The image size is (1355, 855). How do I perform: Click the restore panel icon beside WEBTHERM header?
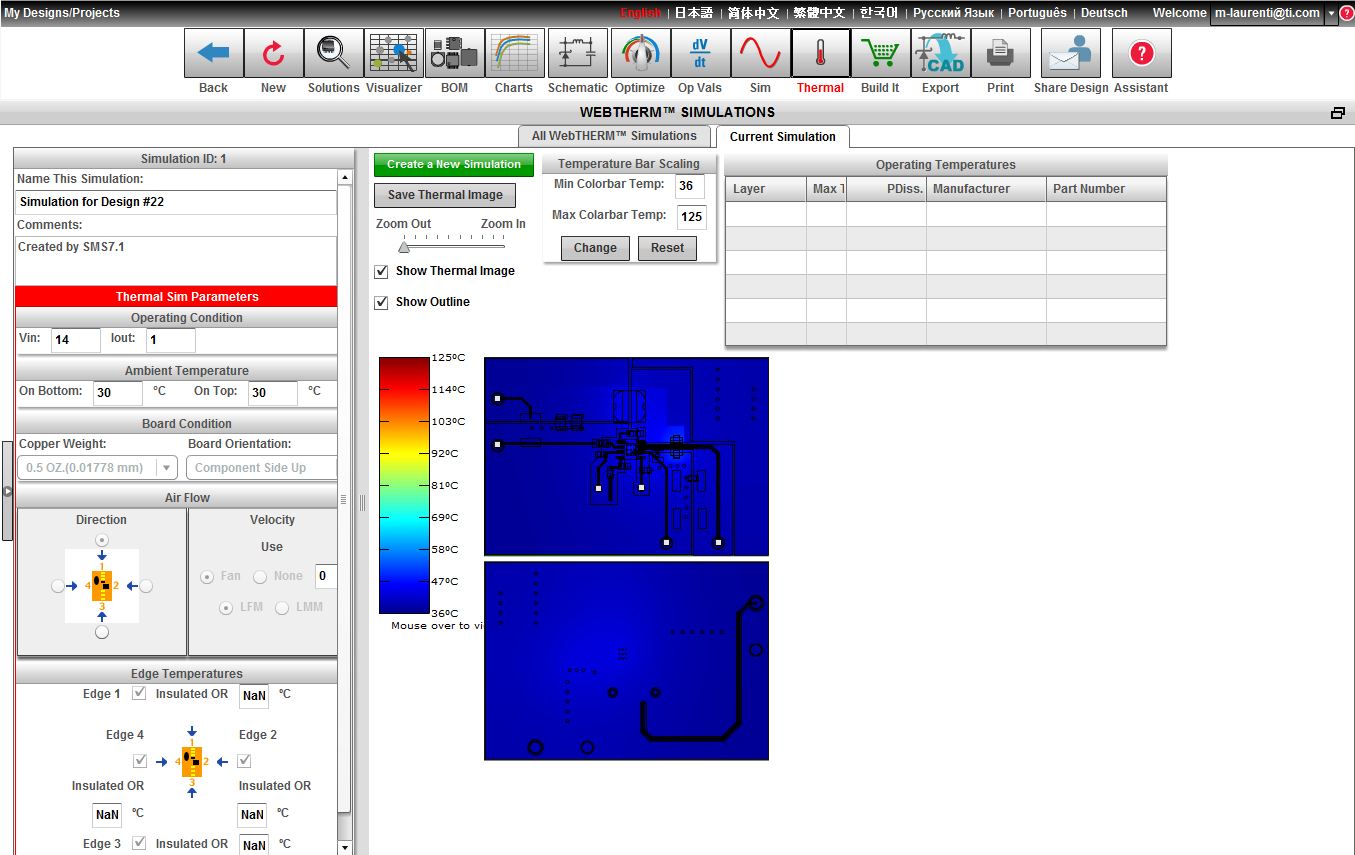(1338, 113)
